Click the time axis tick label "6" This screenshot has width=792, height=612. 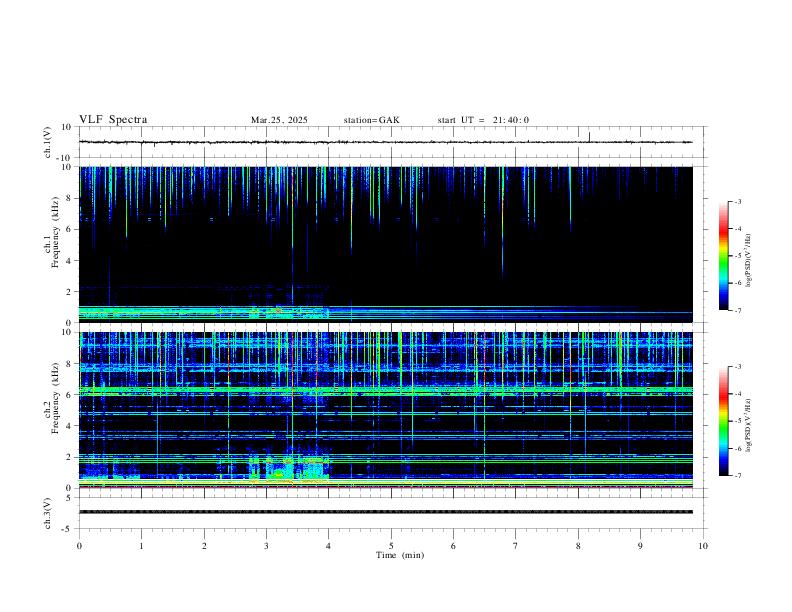pyautogui.click(x=453, y=546)
